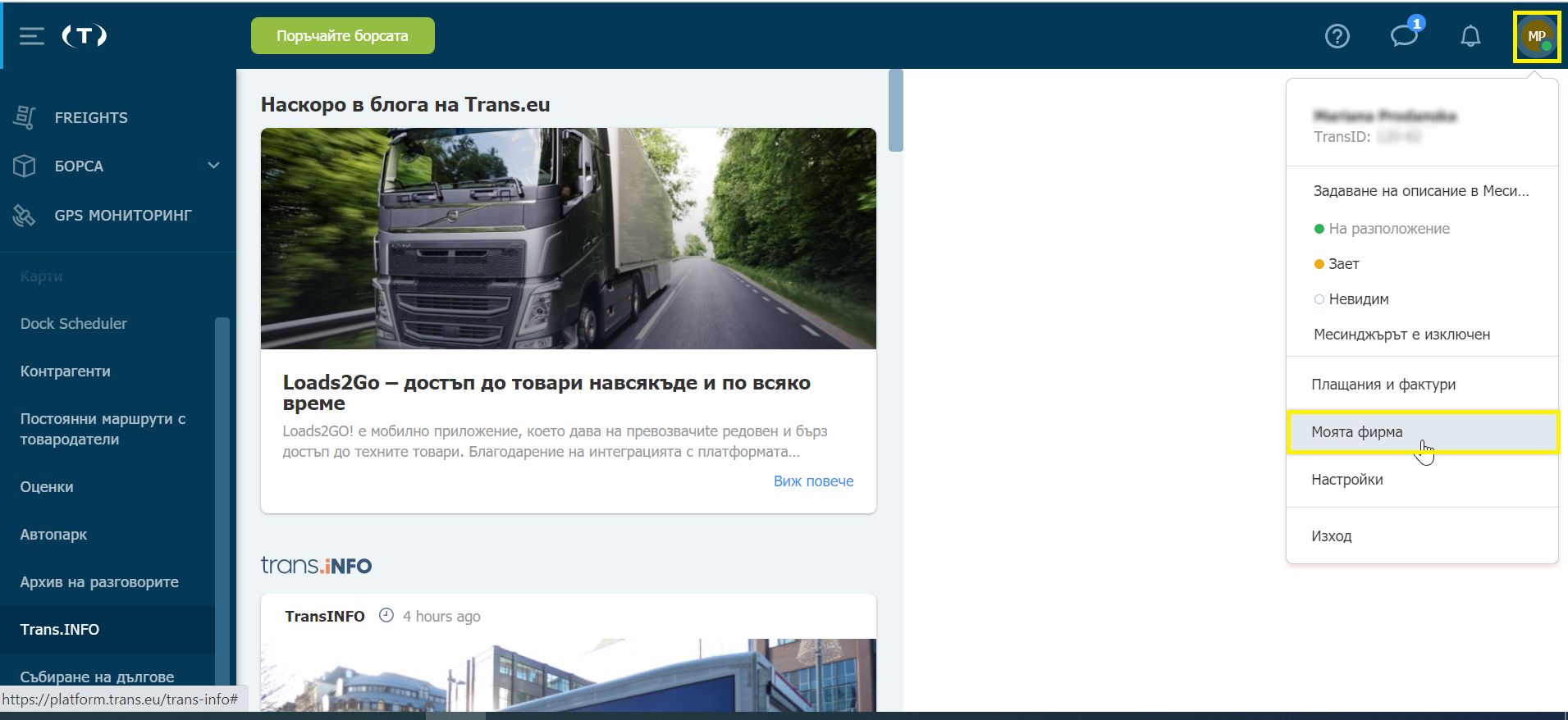
Task: Open the messenger chat bubble icon
Action: [1404, 36]
